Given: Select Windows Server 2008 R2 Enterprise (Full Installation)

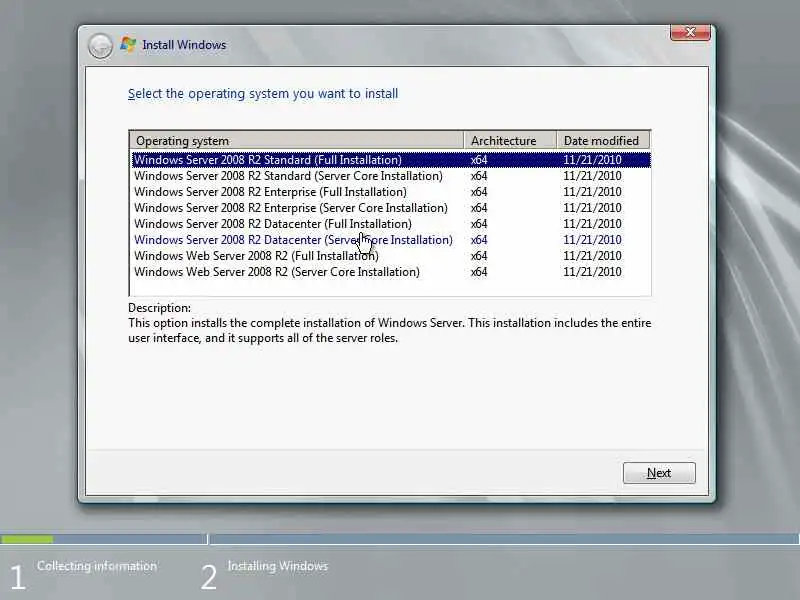Looking at the screenshot, I should (391, 192).
